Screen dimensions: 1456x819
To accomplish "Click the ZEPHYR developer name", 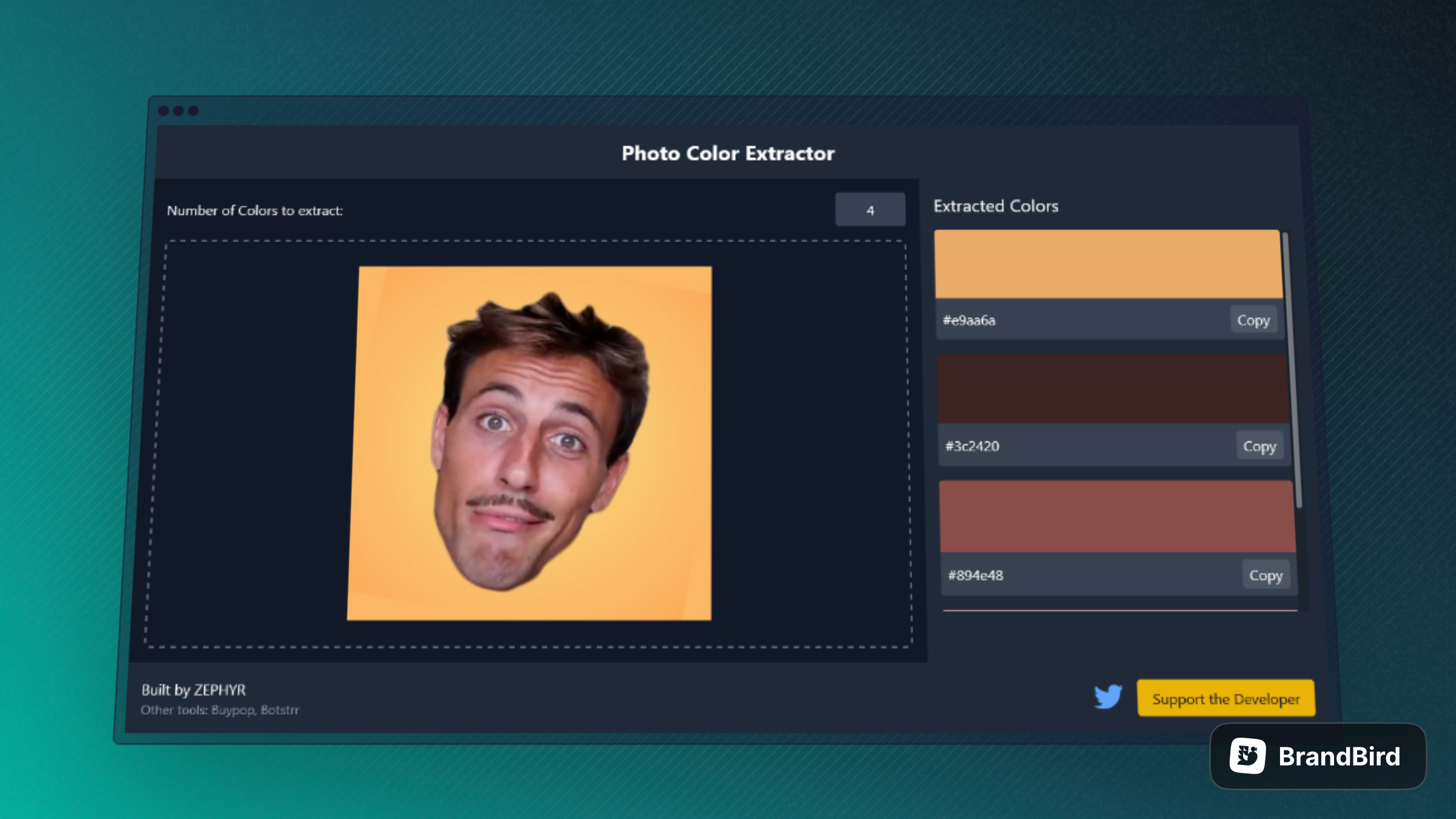I will point(221,690).
